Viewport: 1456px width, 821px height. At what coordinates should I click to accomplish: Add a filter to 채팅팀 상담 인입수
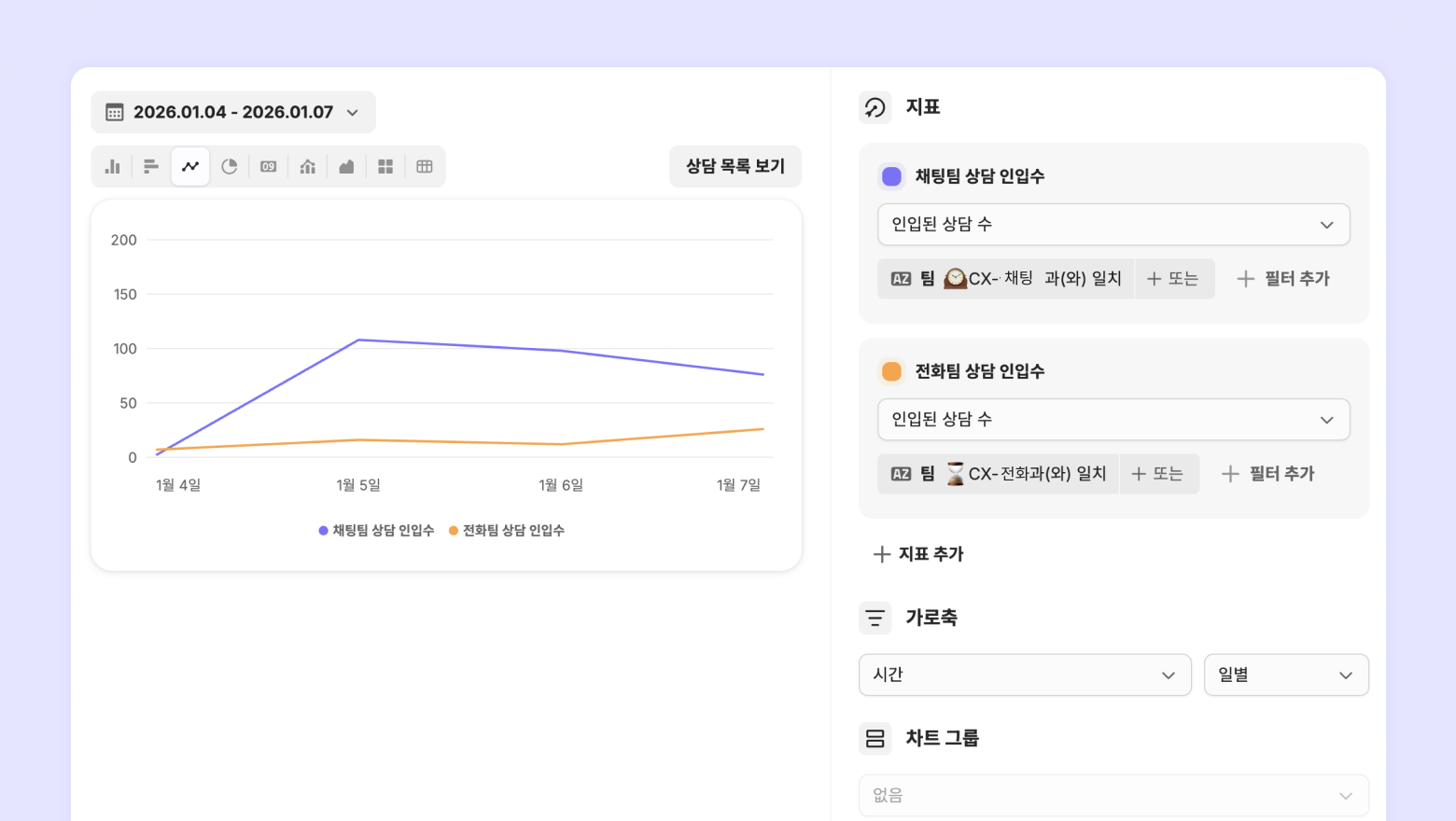click(x=1283, y=279)
